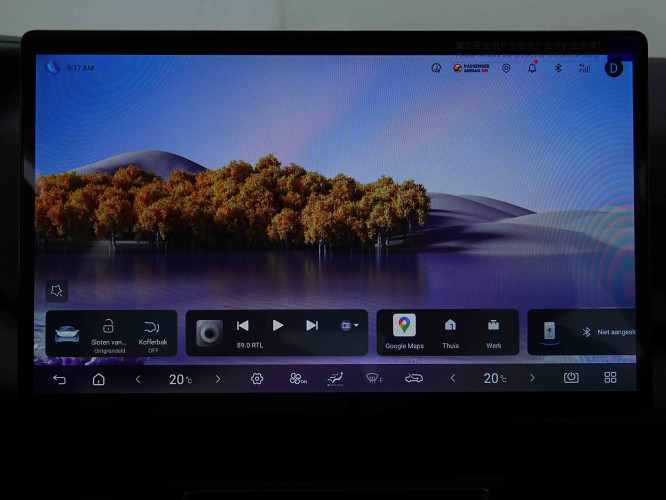Open the all apps grid

(x=610, y=377)
